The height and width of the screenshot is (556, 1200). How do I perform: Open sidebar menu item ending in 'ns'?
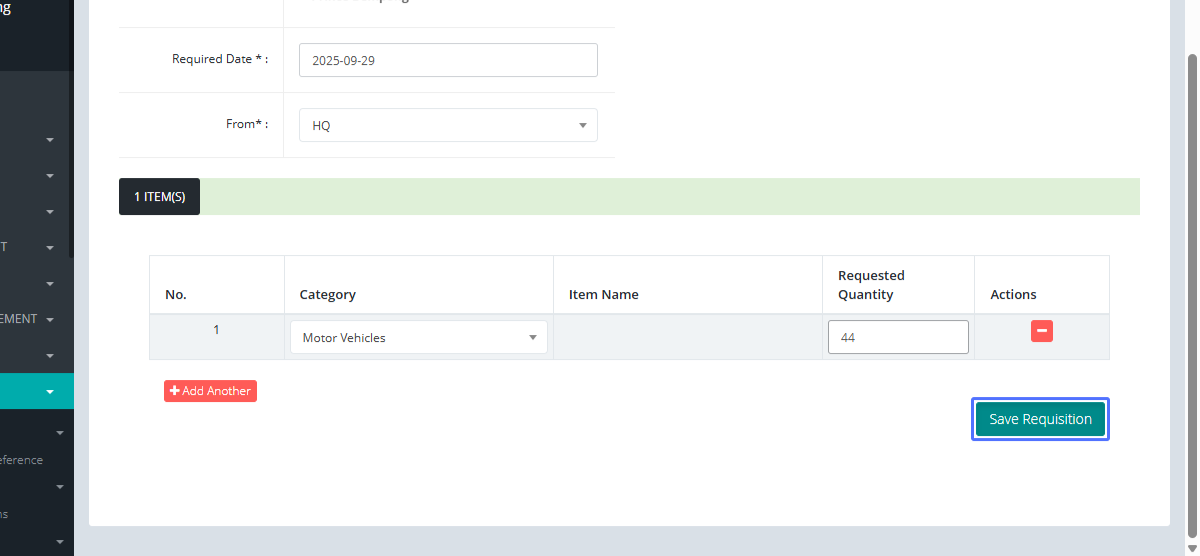click(x=5, y=514)
